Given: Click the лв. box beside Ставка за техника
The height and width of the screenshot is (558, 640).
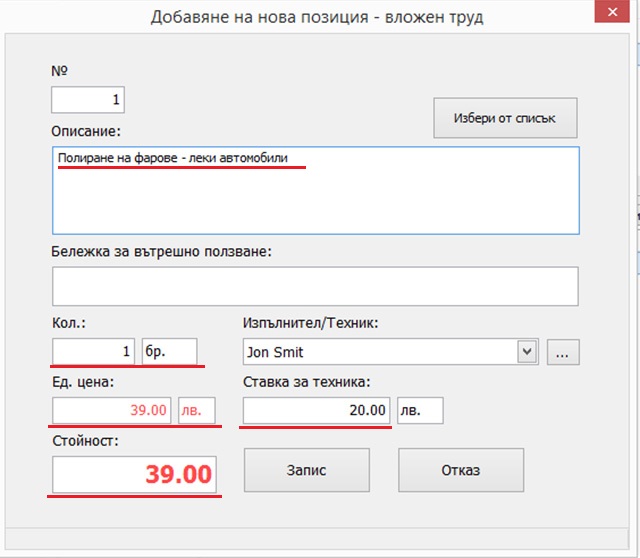Looking at the screenshot, I should (x=420, y=410).
